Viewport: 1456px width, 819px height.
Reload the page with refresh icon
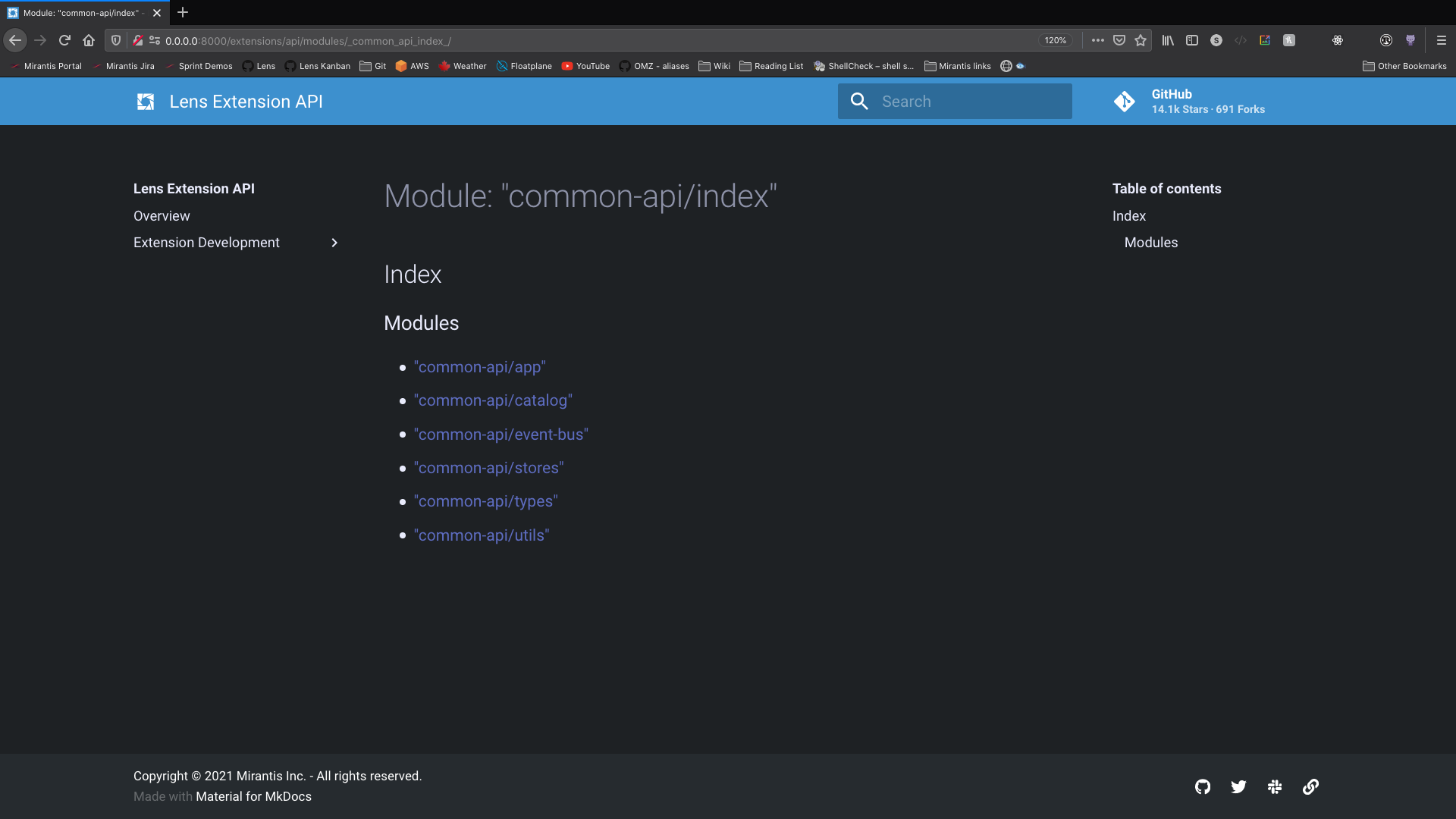pyautogui.click(x=64, y=40)
